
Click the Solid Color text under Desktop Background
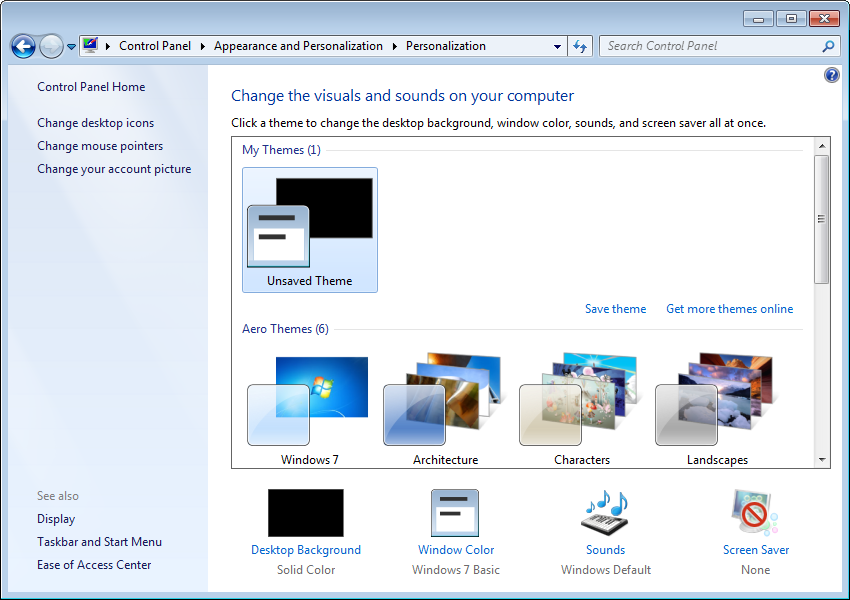(306, 570)
